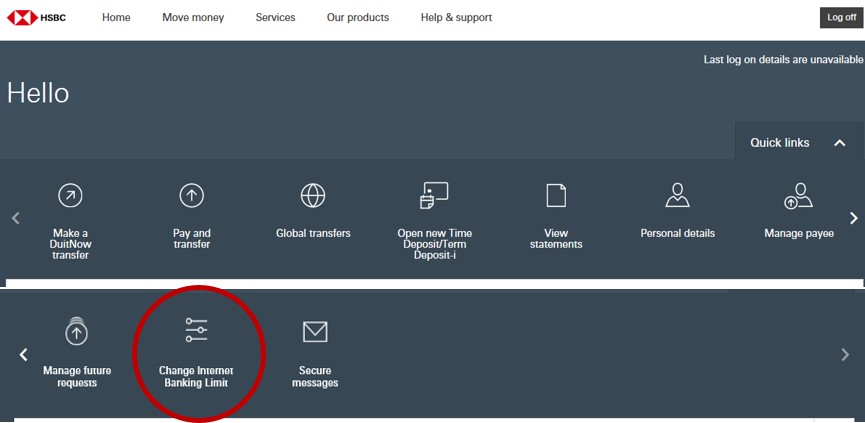Screen dimensions: 865x423
Task: Click the Hello greeting heading
Action: (x=38, y=93)
